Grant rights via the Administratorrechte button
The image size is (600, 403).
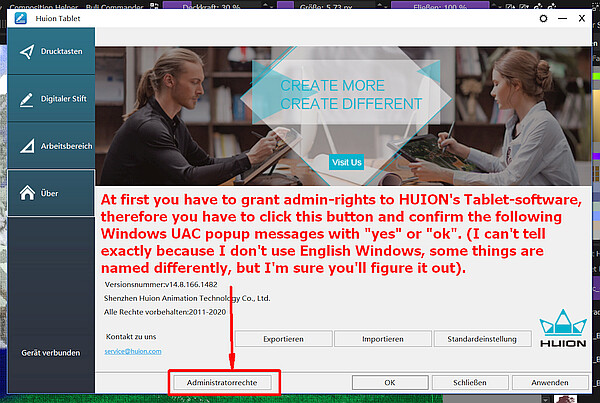222,382
